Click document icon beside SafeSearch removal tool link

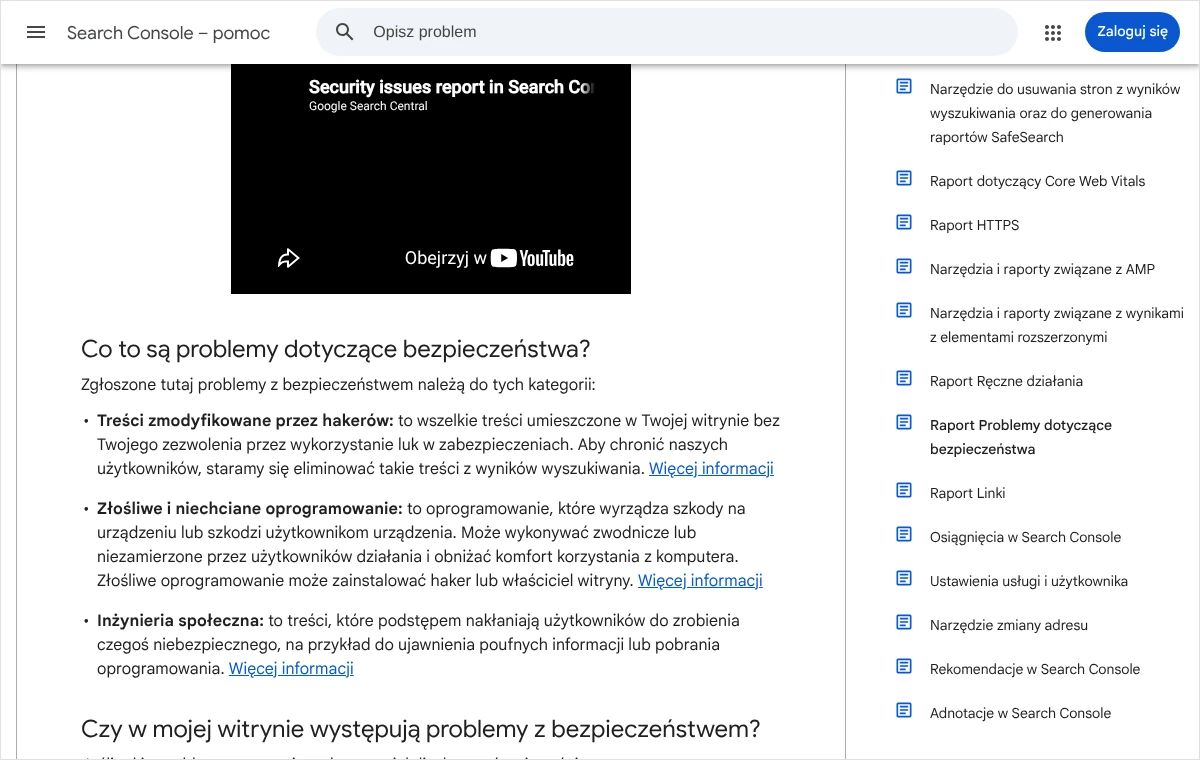click(x=904, y=87)
